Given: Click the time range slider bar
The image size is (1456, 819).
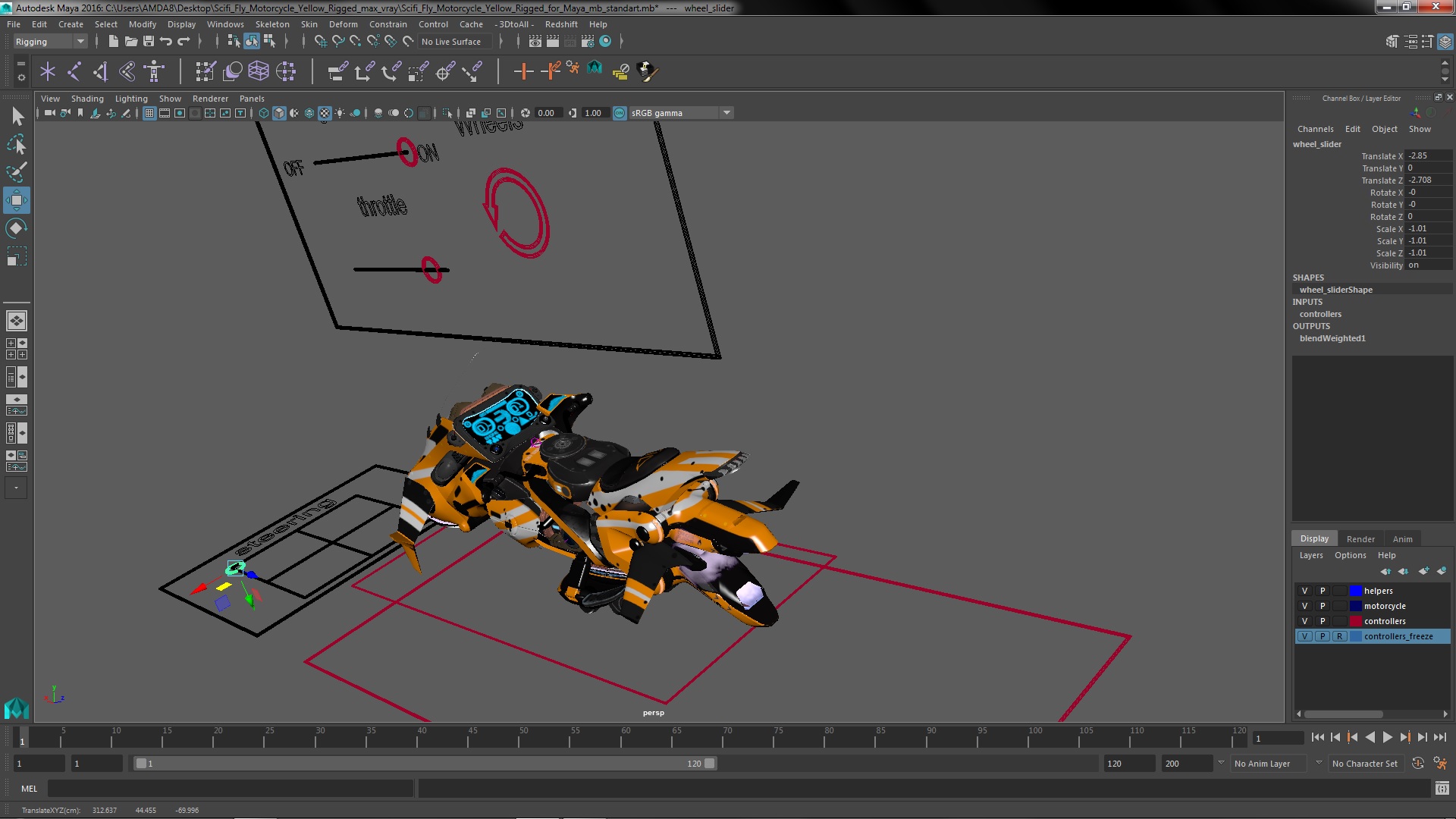Looking at the screenshot, I should coord(425,764).
